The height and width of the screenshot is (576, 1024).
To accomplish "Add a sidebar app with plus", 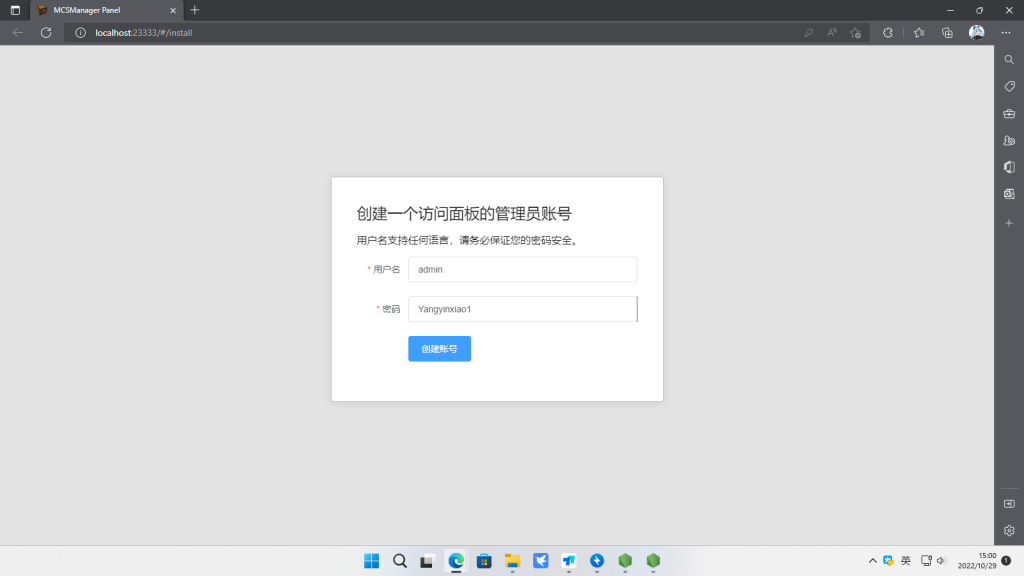I will tap(1009, 223).
